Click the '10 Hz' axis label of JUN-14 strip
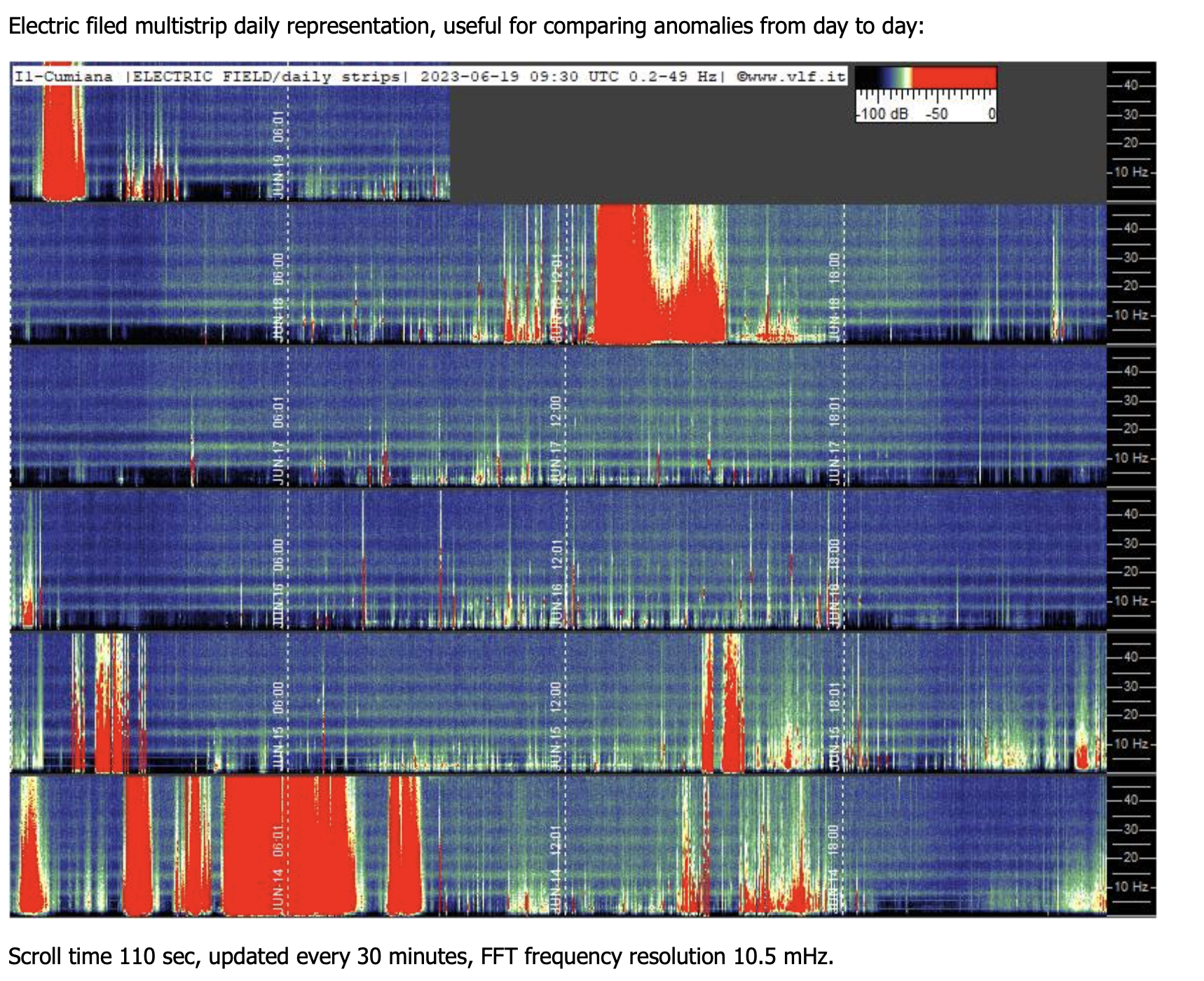Viewport: 1204px width, 981px height. point(1131,887)
